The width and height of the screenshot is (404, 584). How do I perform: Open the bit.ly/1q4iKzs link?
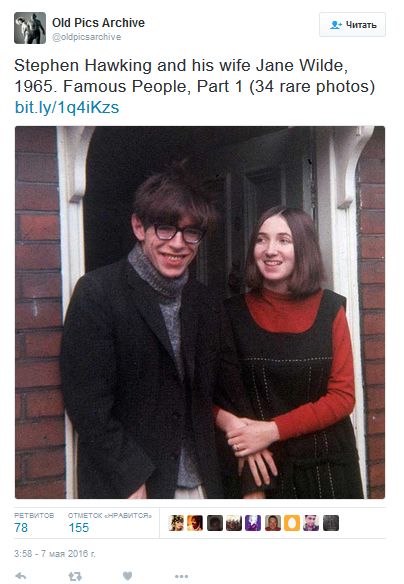pos(67,107)
